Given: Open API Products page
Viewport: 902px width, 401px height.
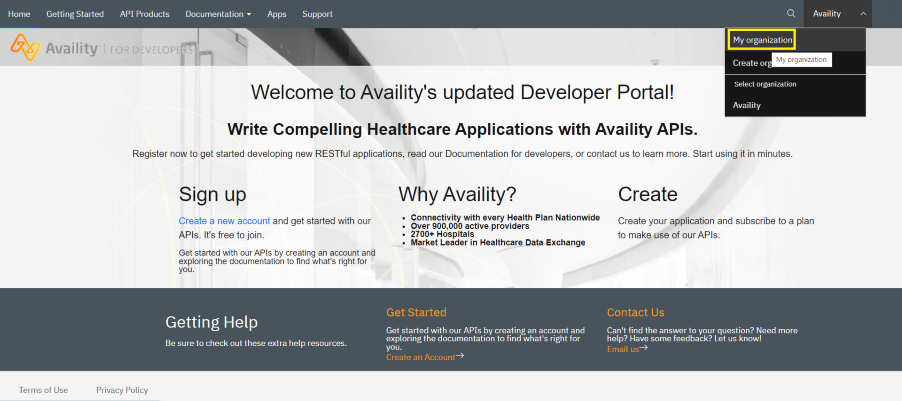Looking at the screenshot, I should click(144, 14).
